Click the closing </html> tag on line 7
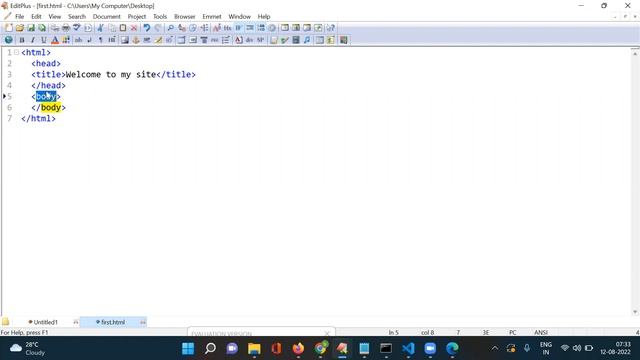 (x=38, y=118)
